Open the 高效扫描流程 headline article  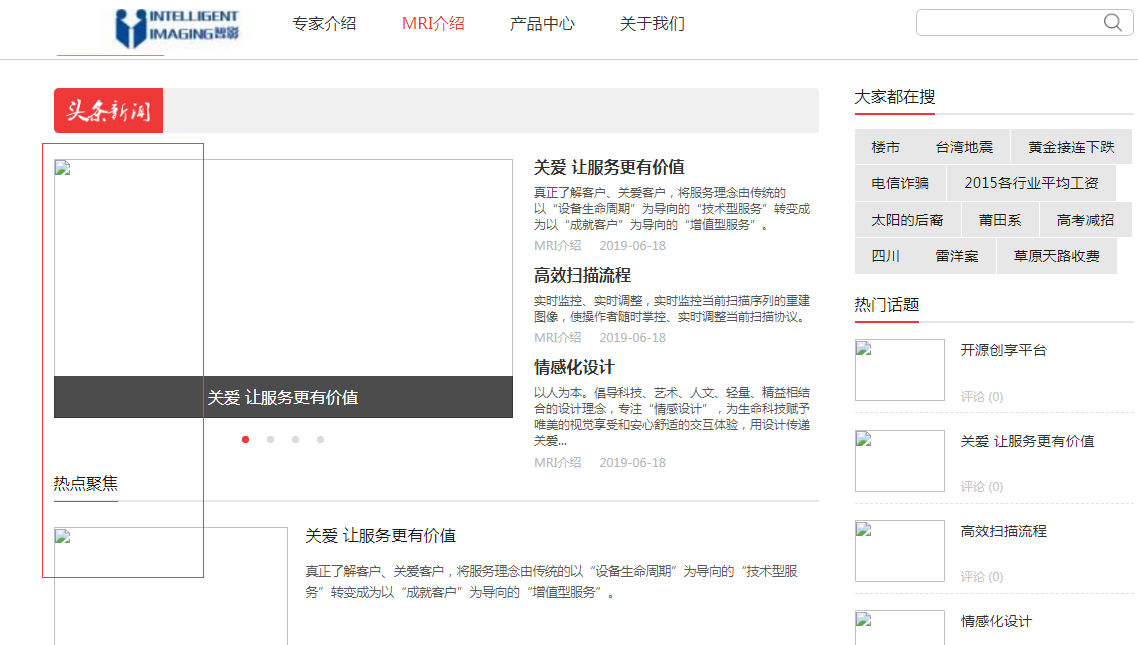pyautogui.click(x=582, y=275)
